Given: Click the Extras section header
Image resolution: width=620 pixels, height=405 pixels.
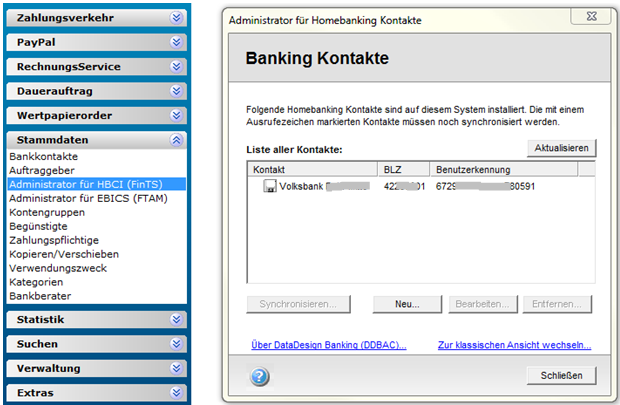Looking at the screenshot, I should click(96, 393).
